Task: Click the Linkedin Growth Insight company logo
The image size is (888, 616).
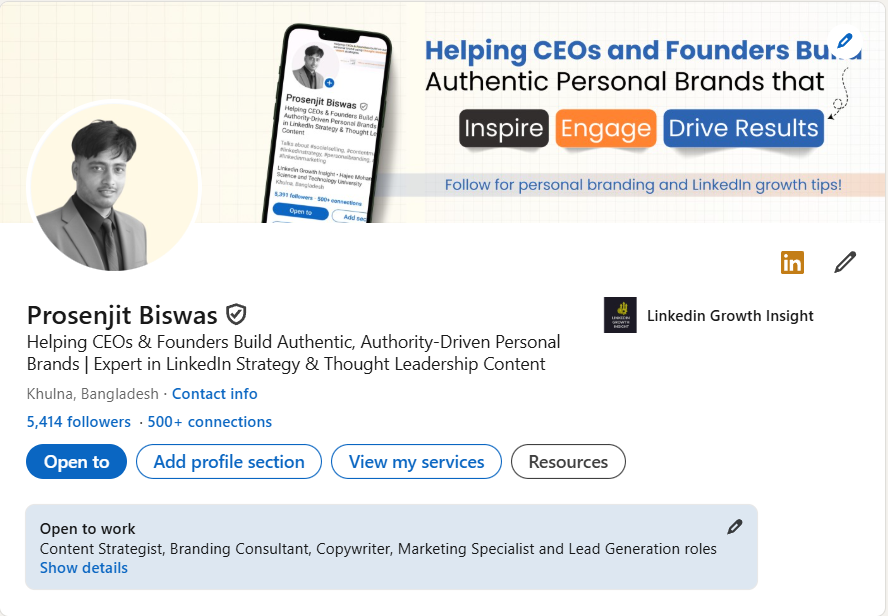Action: tap(621, 315)
